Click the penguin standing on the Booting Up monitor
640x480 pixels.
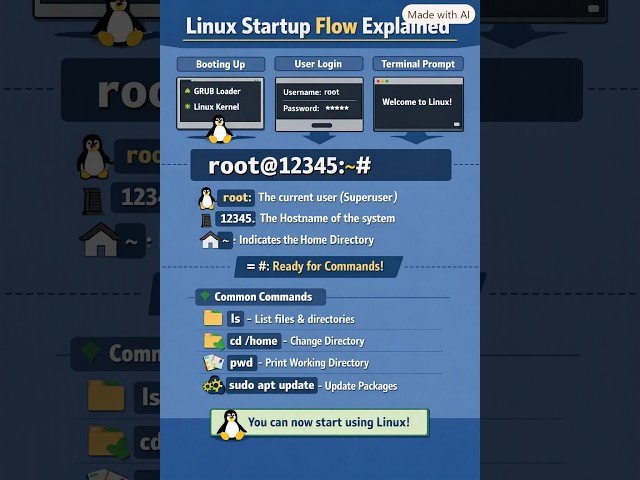[x=220, y=129]
